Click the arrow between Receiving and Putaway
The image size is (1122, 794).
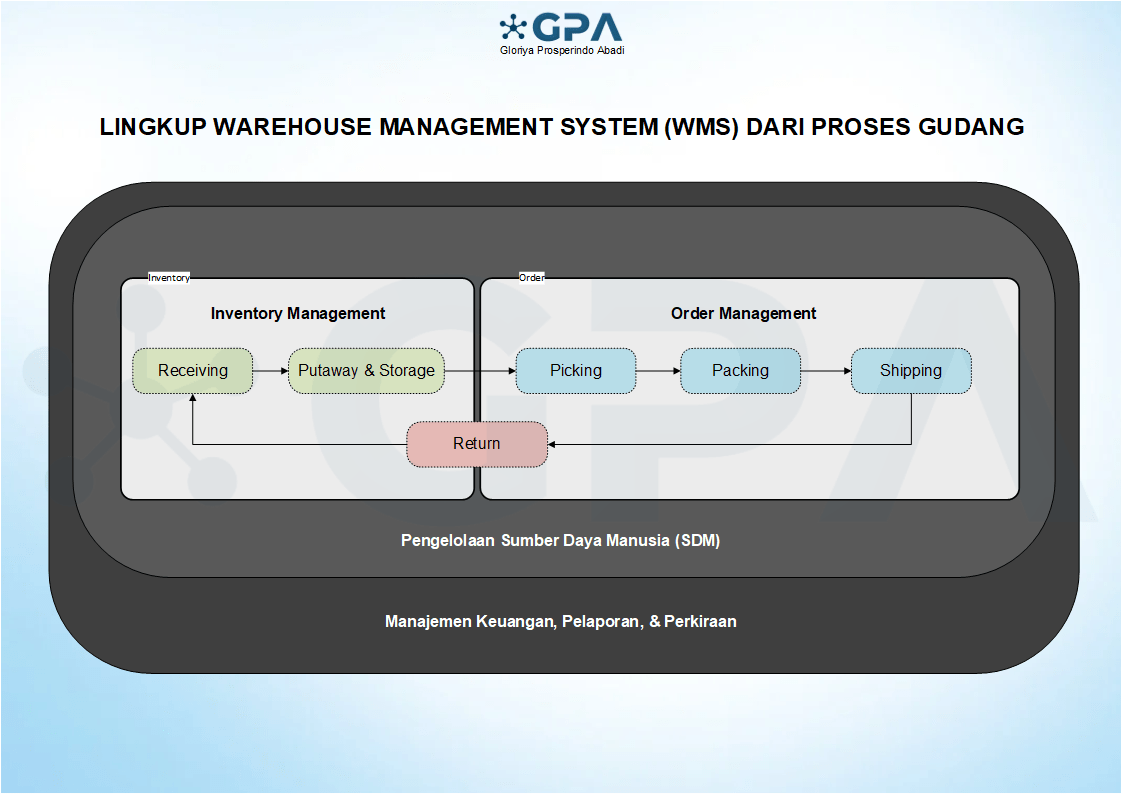[270, 370]
